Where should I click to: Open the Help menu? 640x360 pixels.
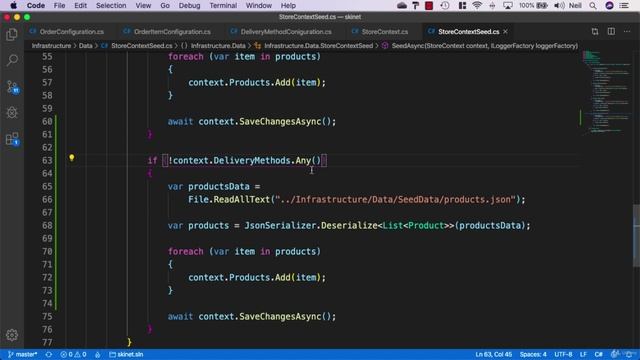click(x=288, y=5)
